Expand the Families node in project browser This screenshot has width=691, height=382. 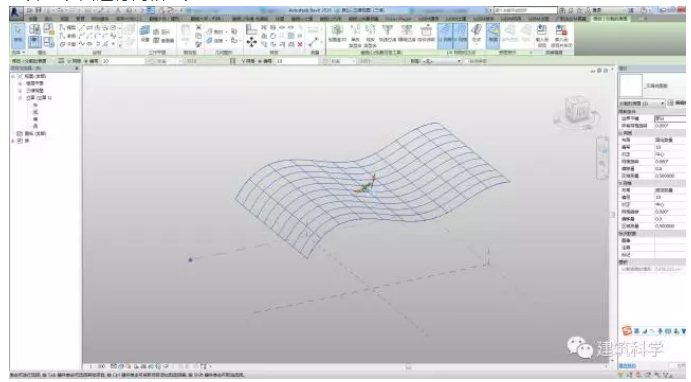coord(13,141)
